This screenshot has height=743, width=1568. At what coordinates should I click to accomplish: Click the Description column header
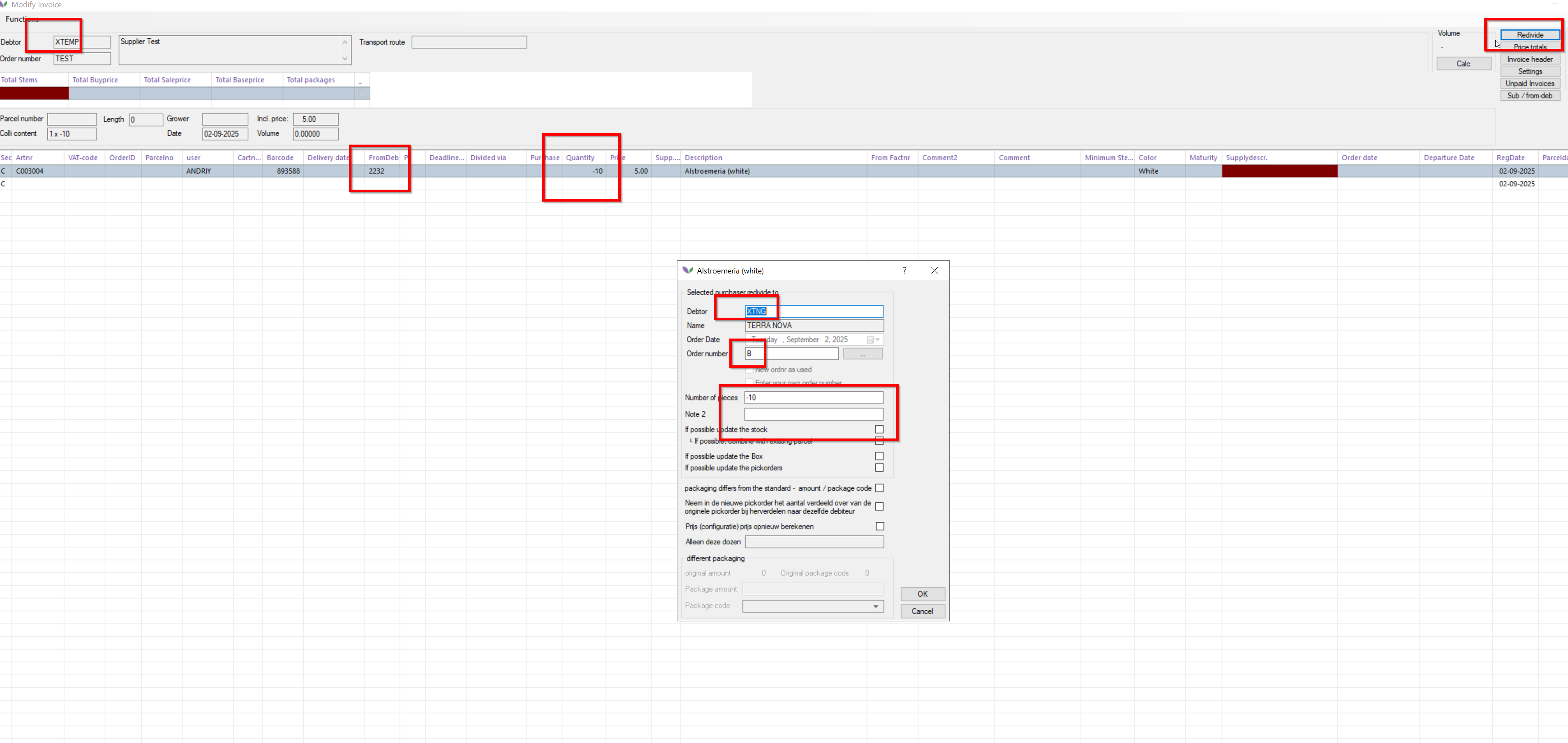[x=703, y=158]
